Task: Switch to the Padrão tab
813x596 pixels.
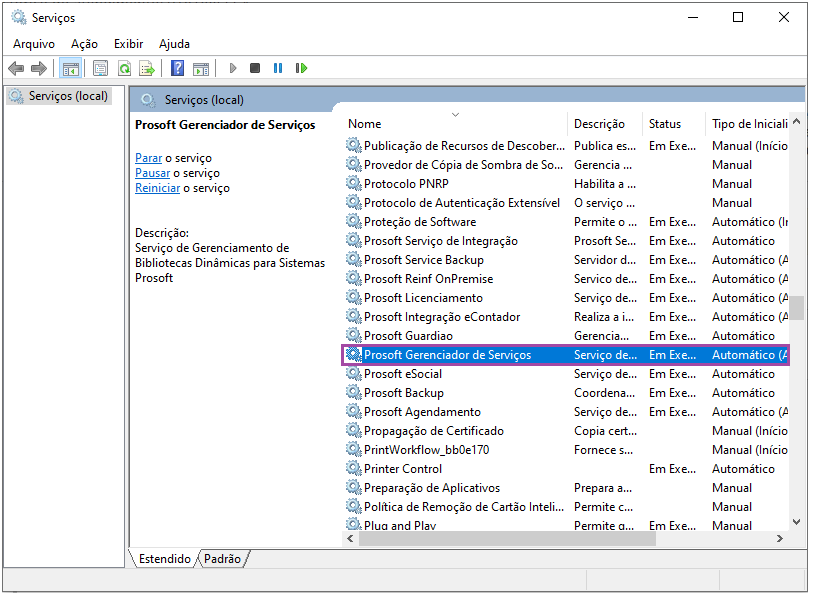Action: pyautogui.click(x=222, y=559)
